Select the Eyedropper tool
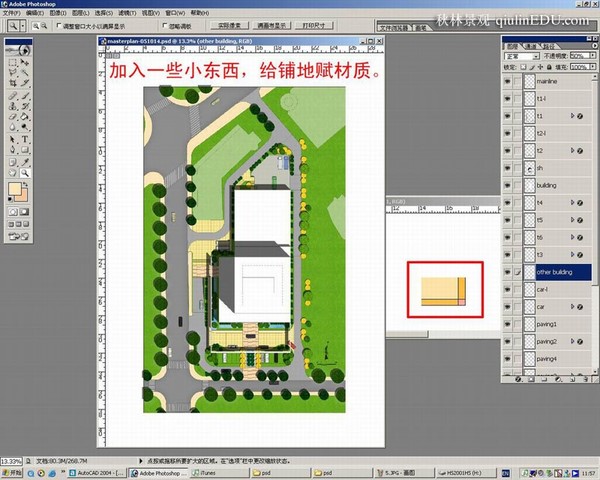Viewport: 600px width, 480px height. (x=24, y=162)
